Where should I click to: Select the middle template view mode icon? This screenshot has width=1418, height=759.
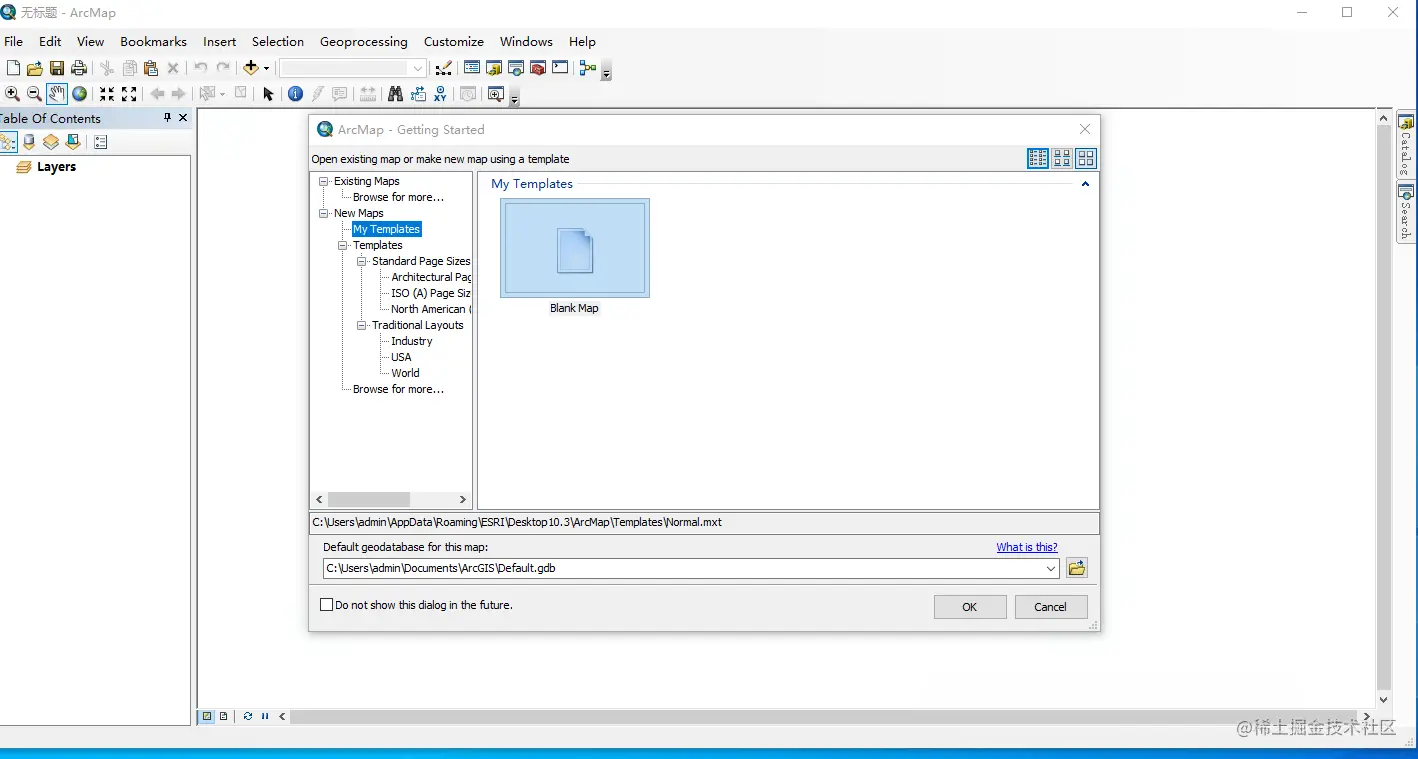point(1062,158)
